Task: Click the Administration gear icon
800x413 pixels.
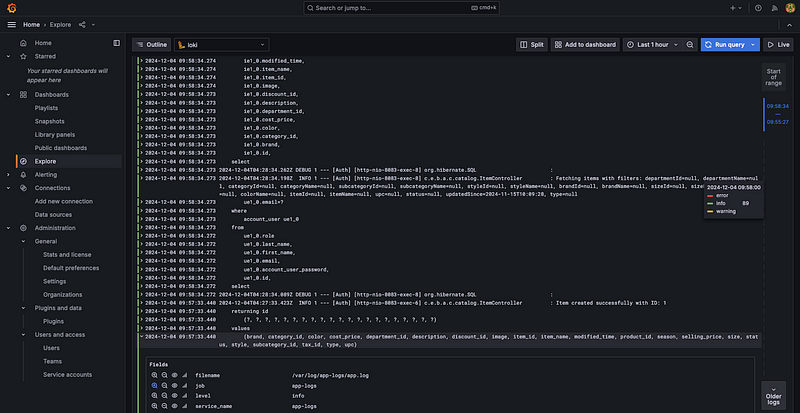Action: 23,228
